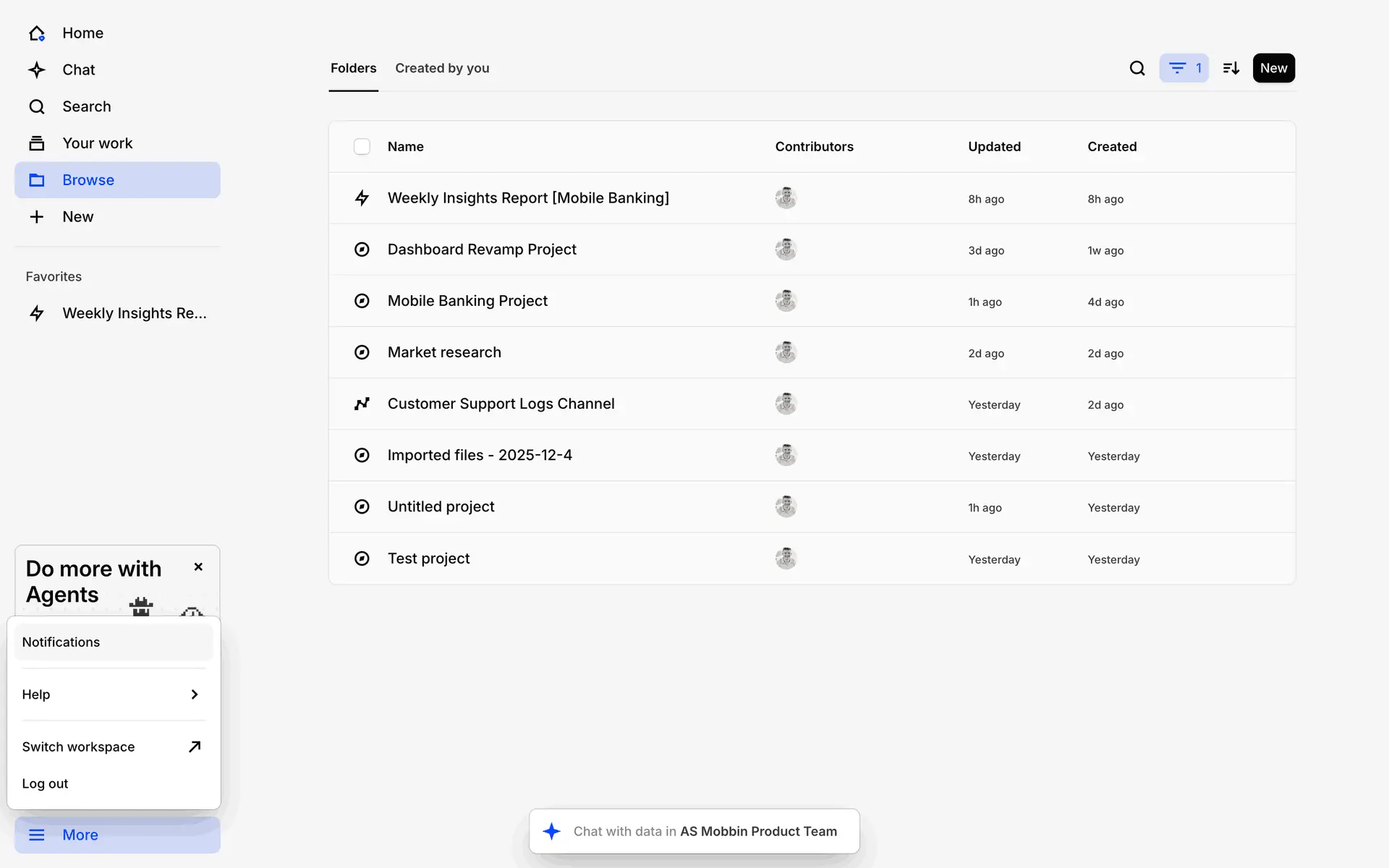This screenshot has width=1389, height=868.
Task: Switch to Created by you tab
Action: point(442,68)
